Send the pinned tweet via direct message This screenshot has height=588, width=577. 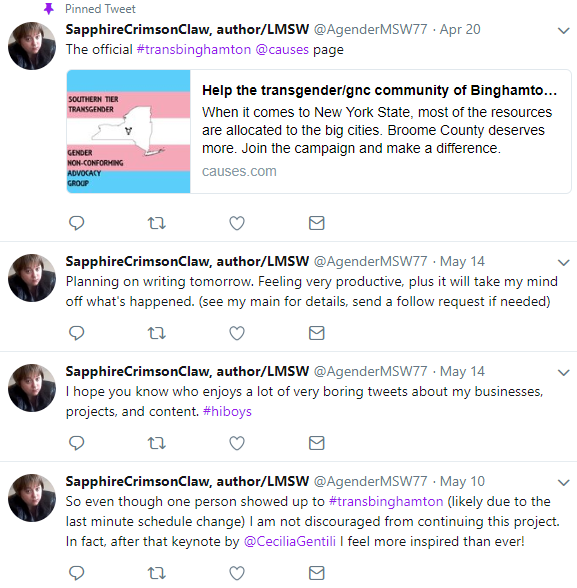click(317, 223)
